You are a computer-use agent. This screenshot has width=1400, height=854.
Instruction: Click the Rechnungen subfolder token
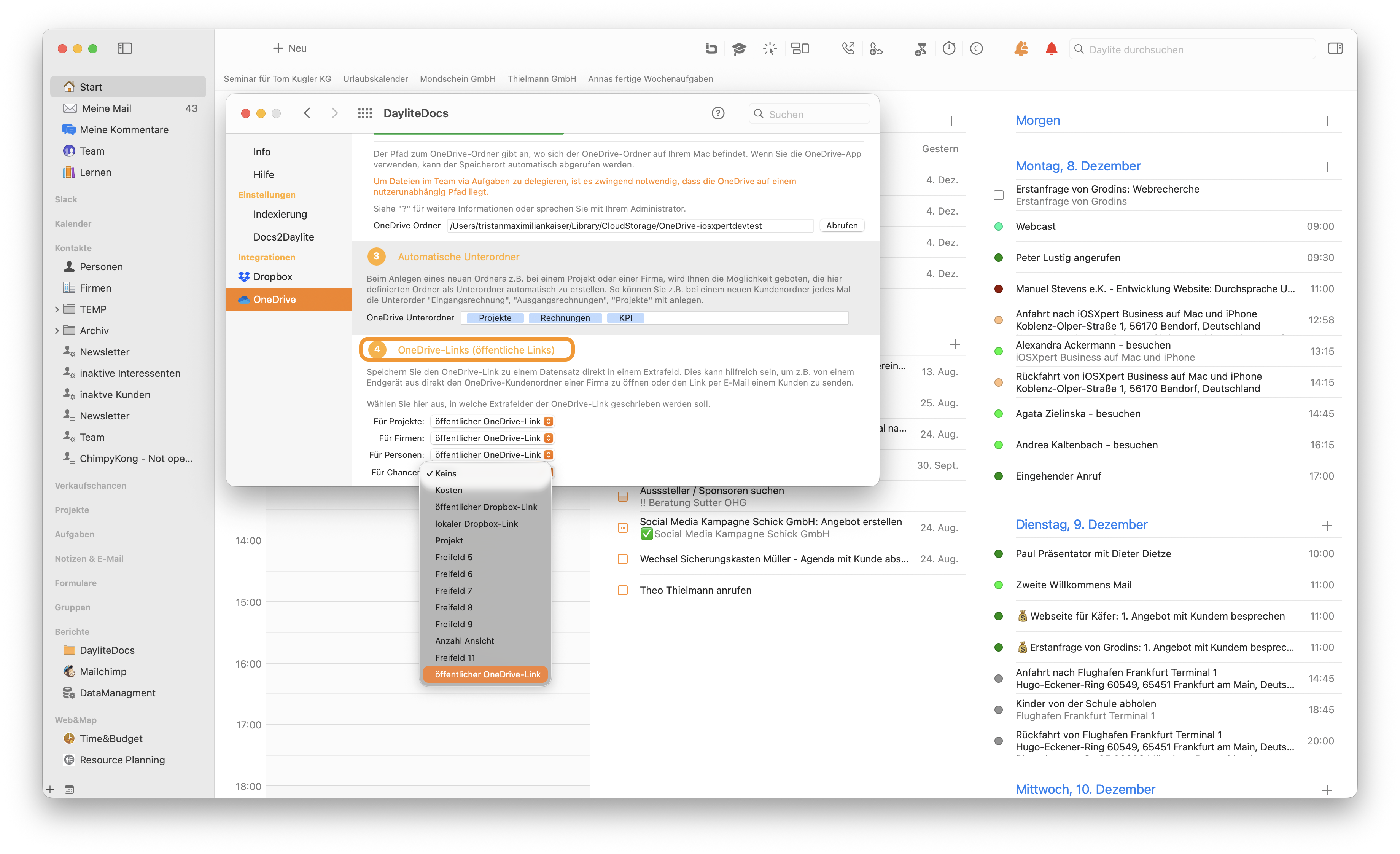[565, 318]
